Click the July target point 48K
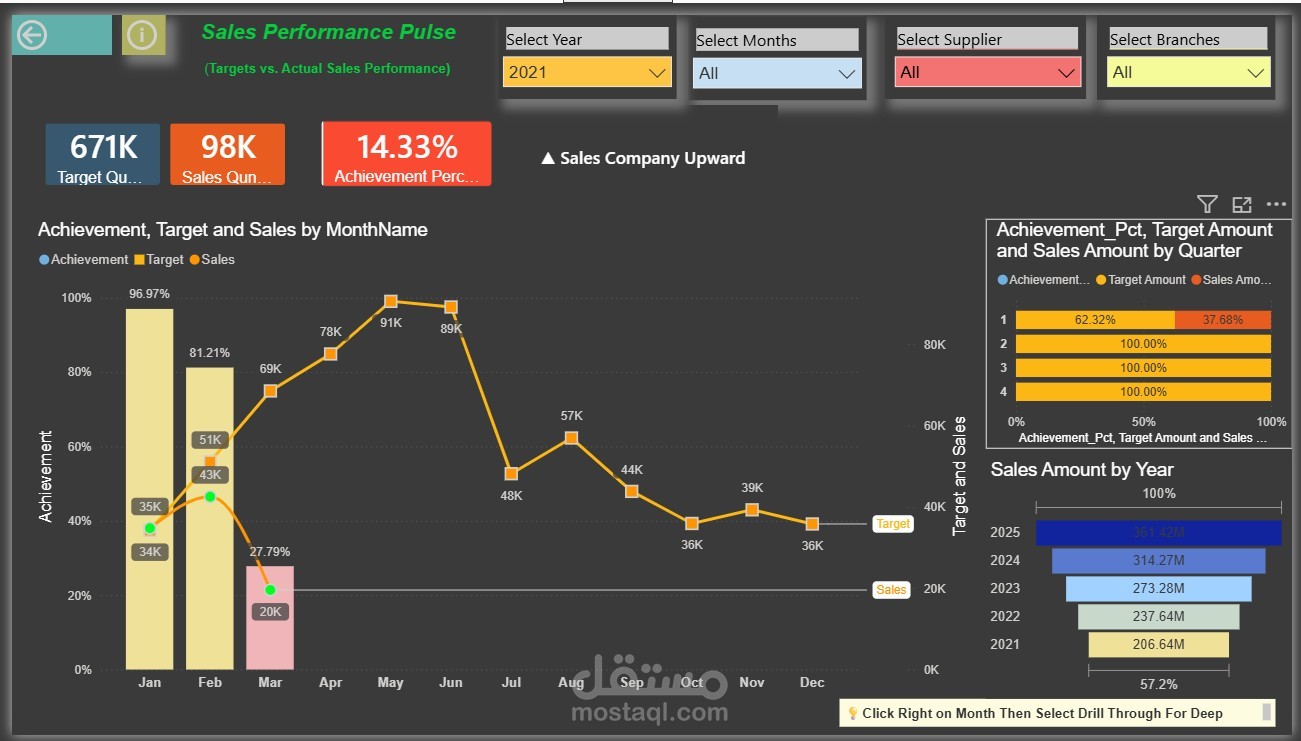 click(x=511, y=474)
